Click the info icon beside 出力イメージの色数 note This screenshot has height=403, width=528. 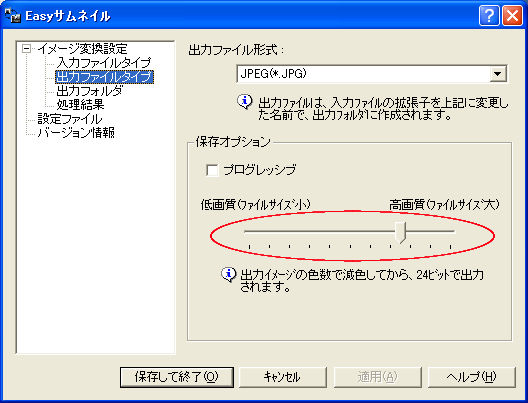pos(229,274)
